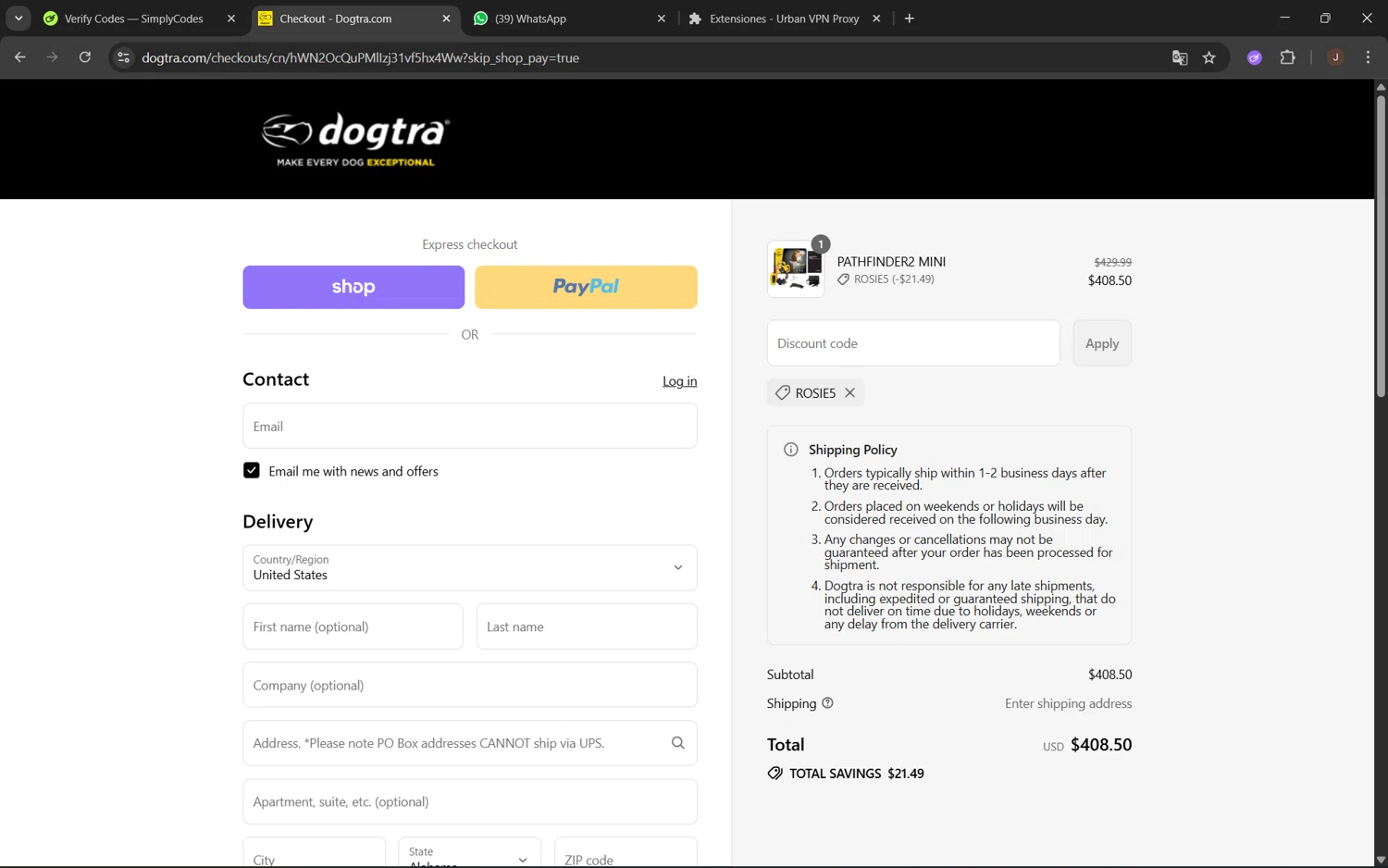Image resolution: width=1388 pixels, height=868 pixels.
Task: Bookmark this page with the star icon
Action: click(x=1208, y=57)
